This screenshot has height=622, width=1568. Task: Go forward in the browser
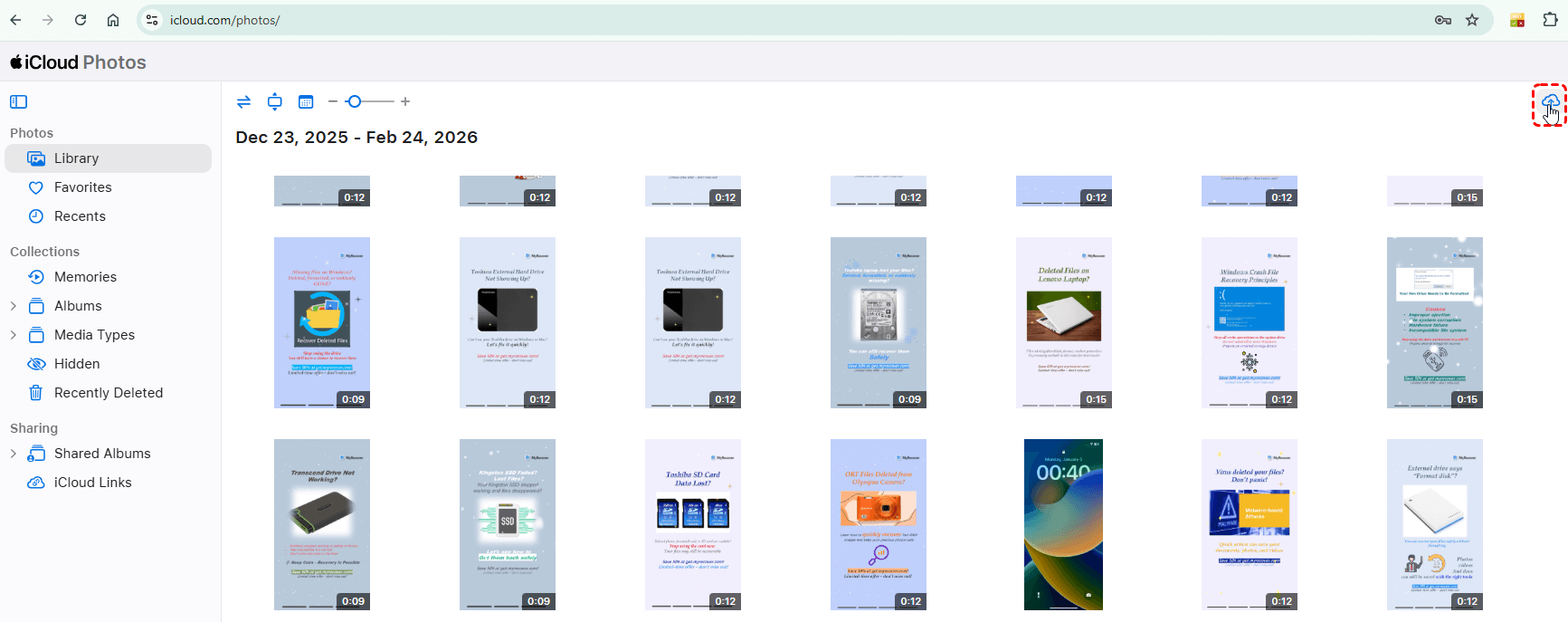(48, 20)
